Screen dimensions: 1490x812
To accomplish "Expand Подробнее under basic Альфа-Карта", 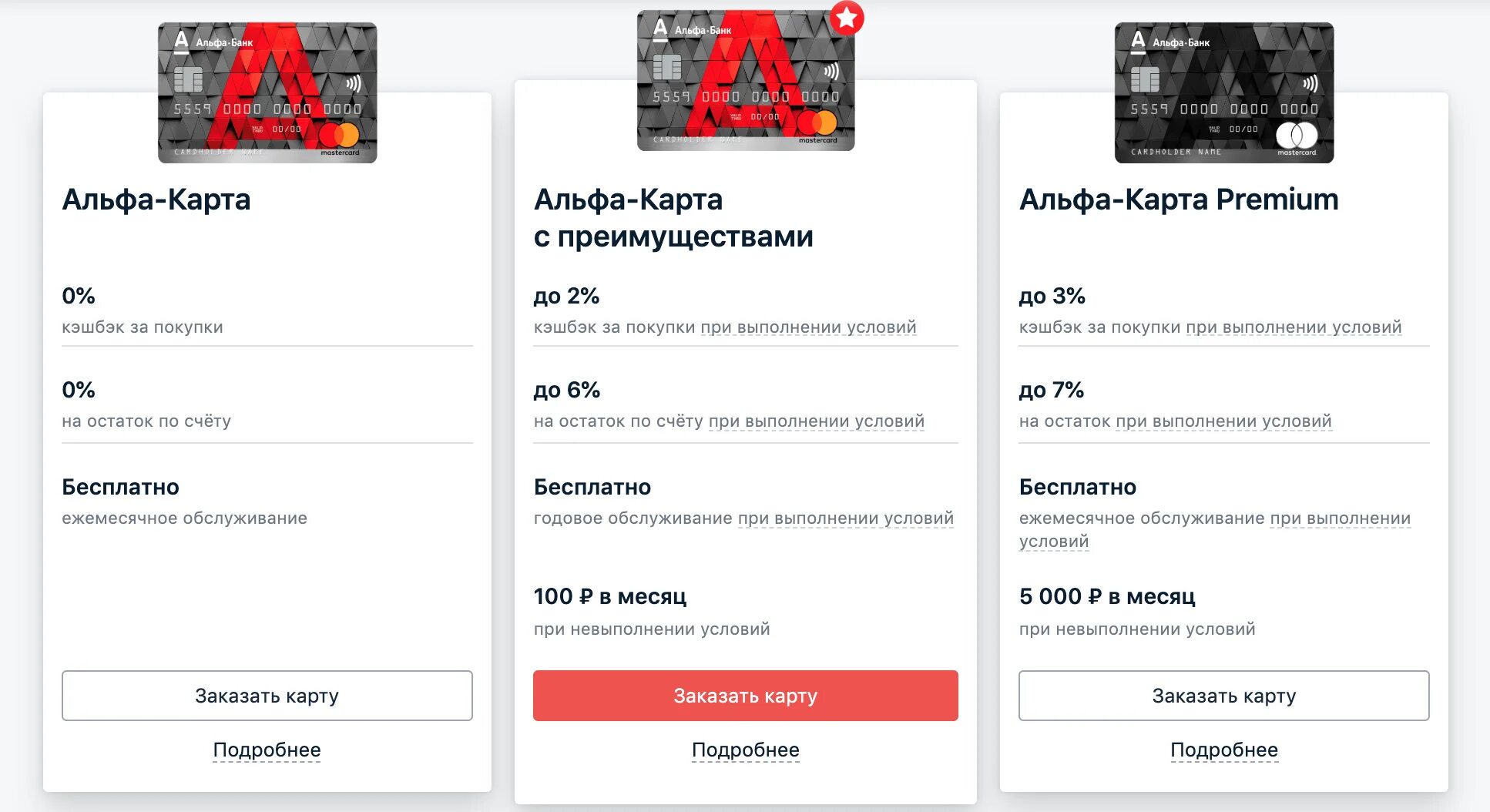I will (267, 750).
